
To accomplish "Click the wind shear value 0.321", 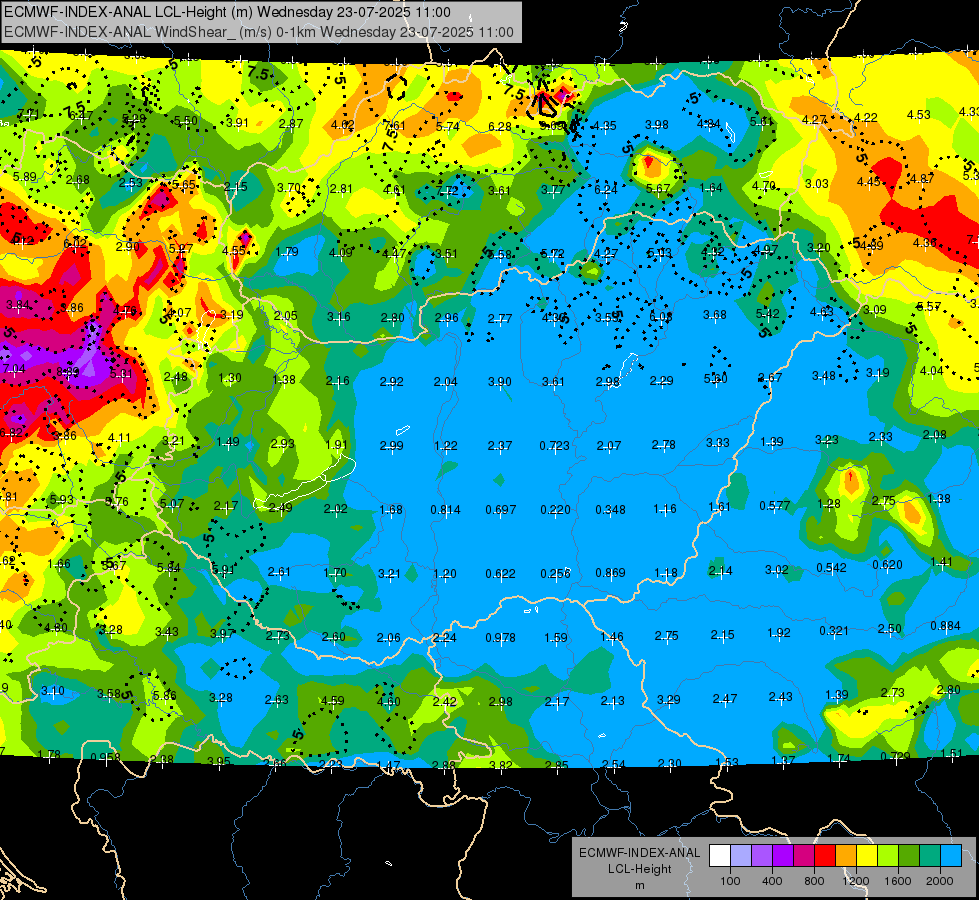I will (x=834, y=631).
